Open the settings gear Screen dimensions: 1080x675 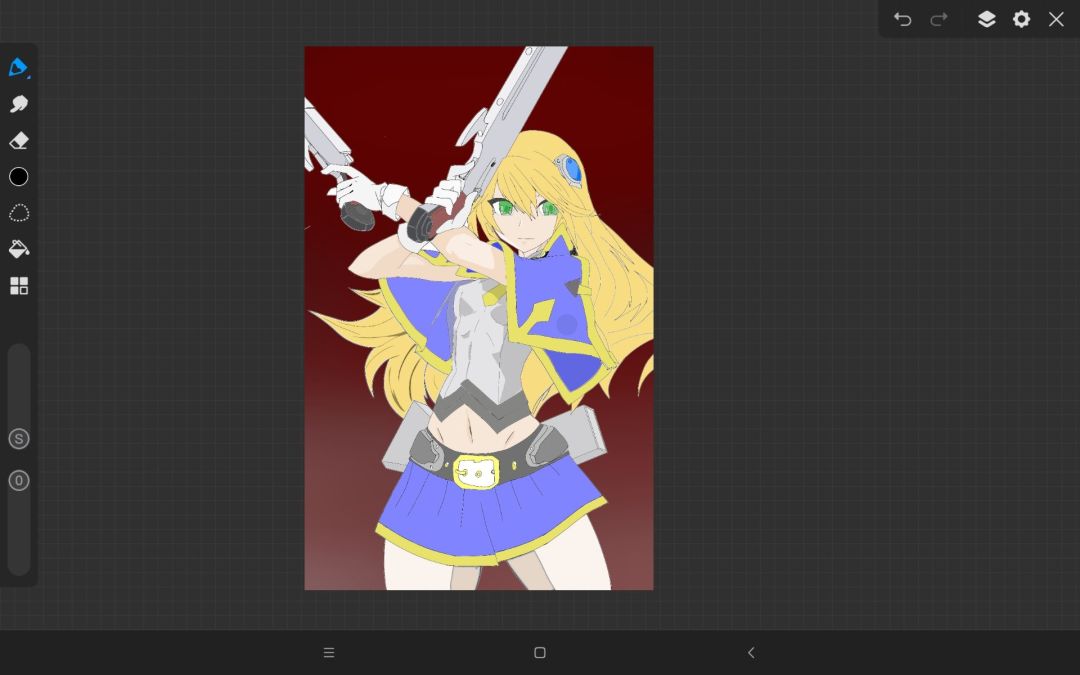pyautogui.click(x=1021, y=19)
